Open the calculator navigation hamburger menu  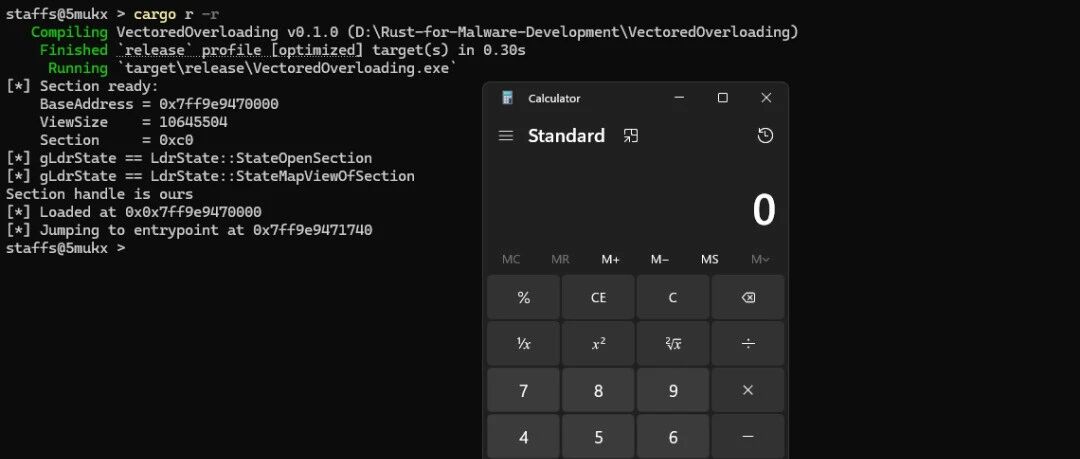[x=506, y=136]
